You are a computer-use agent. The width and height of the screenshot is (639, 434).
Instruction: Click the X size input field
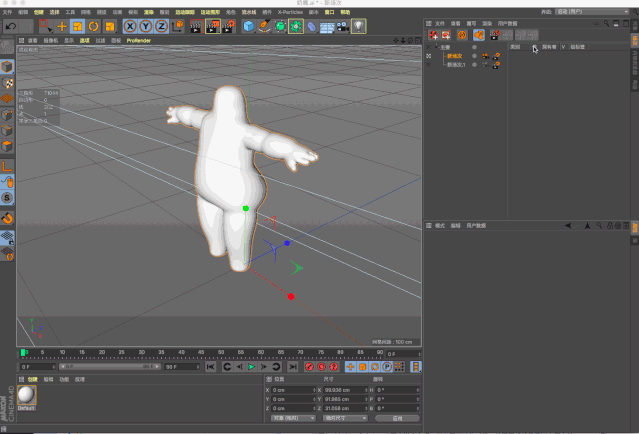click(x=344, y=390)
